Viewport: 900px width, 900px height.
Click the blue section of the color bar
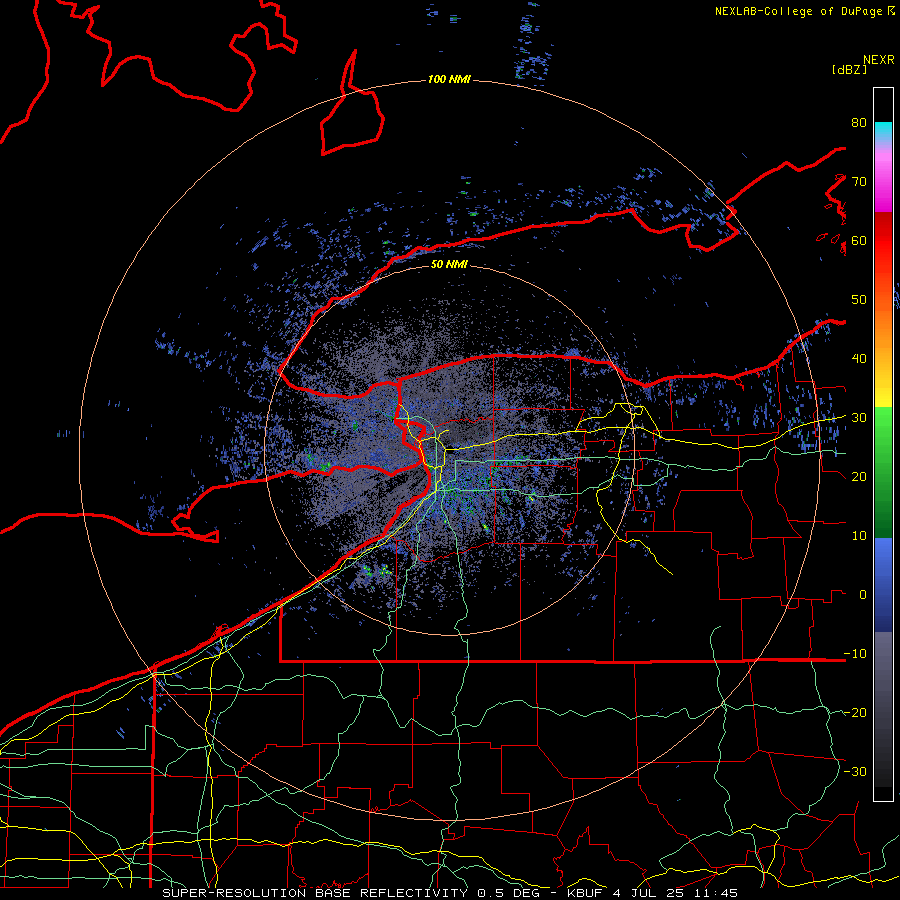[883, 585]
